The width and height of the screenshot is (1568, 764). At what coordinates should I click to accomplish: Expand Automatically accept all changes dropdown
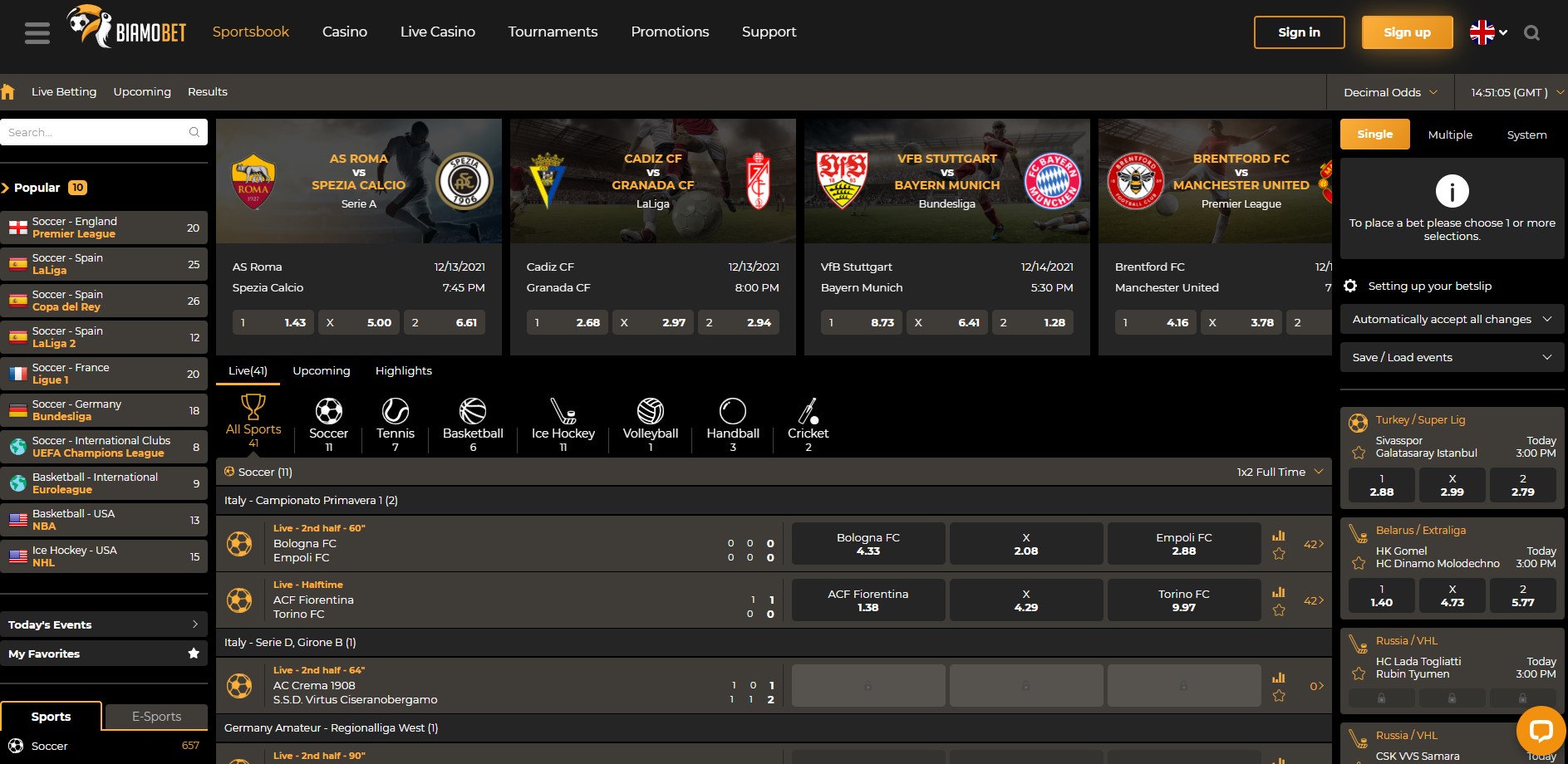(x=1452, y=319)
